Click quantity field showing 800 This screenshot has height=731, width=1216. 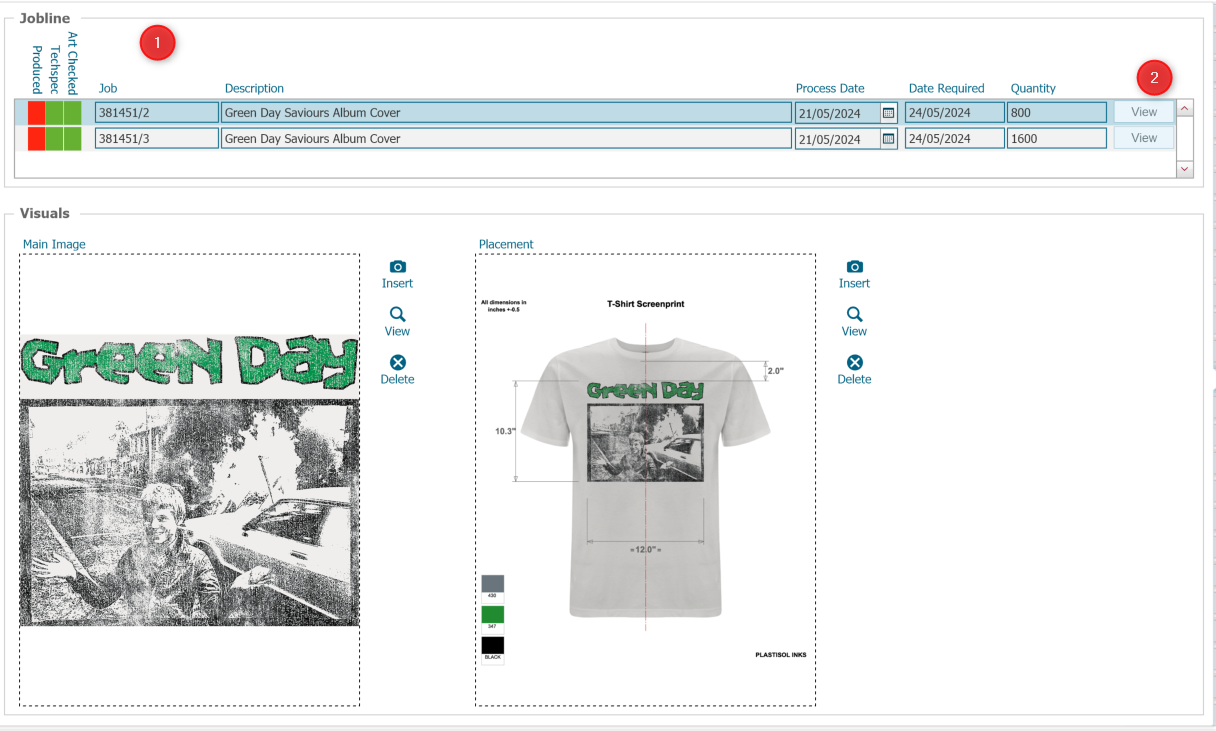pyautogui.click(x=1057, y=112)
